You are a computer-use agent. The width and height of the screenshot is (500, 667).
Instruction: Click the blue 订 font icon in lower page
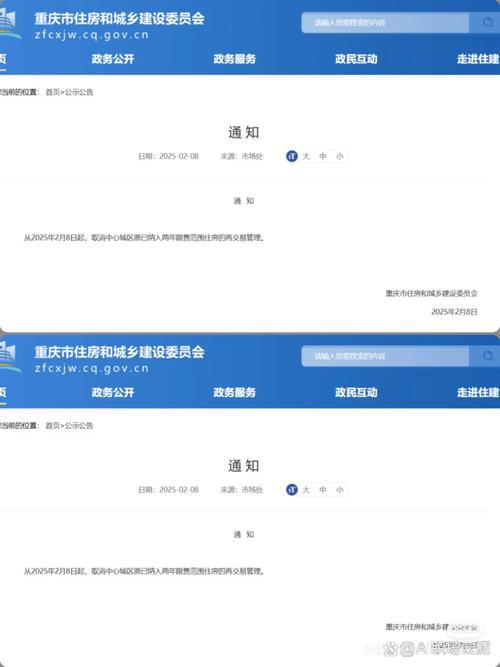[x=292, y=490]
